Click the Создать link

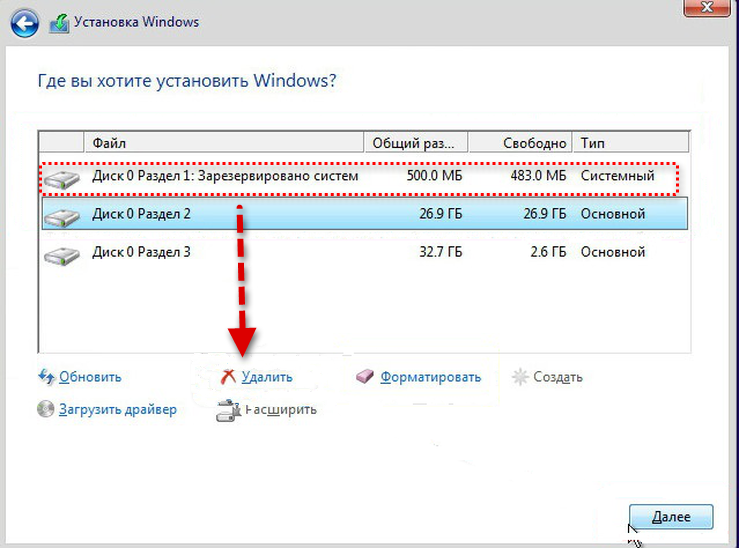pyautogui.click(x=558, y=377)
